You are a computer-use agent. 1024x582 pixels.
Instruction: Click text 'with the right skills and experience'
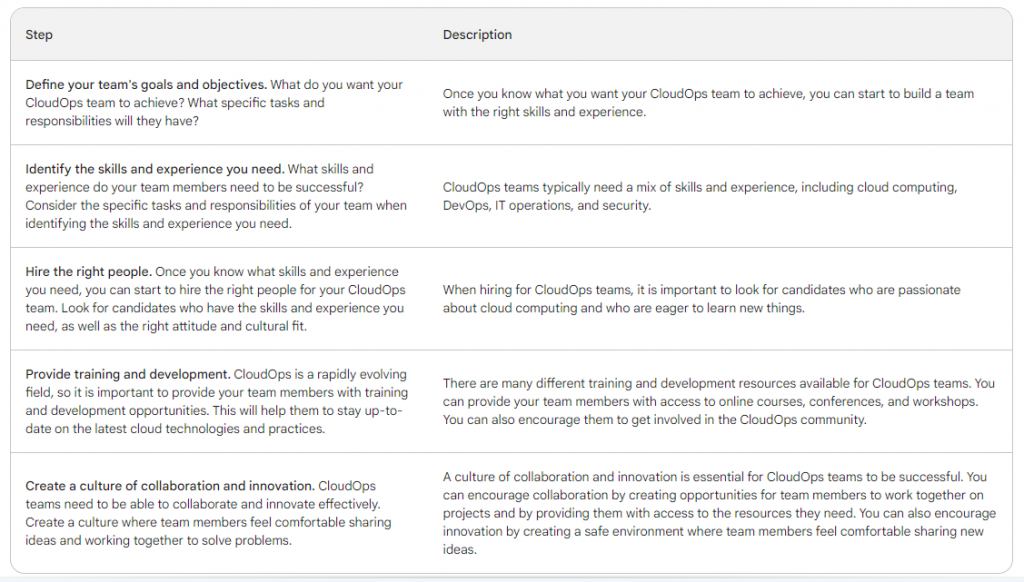pos(544,112)
